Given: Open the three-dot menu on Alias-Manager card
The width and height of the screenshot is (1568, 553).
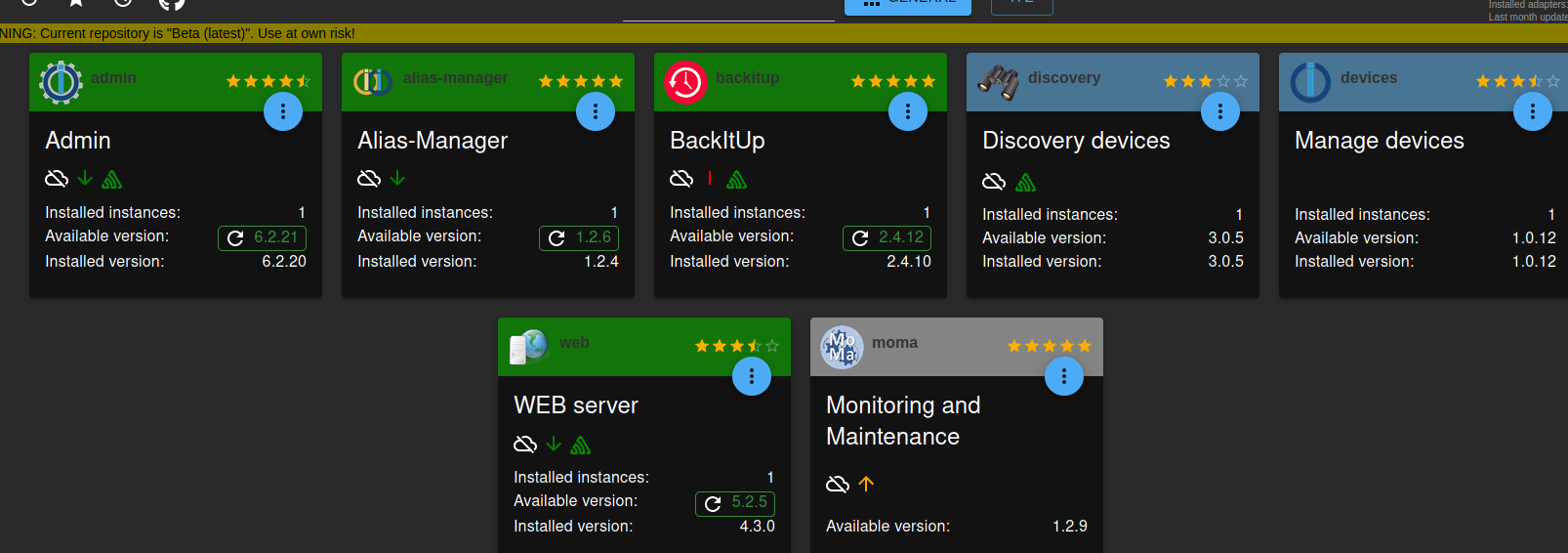Looking at the screenshot, I should (596, 111).
